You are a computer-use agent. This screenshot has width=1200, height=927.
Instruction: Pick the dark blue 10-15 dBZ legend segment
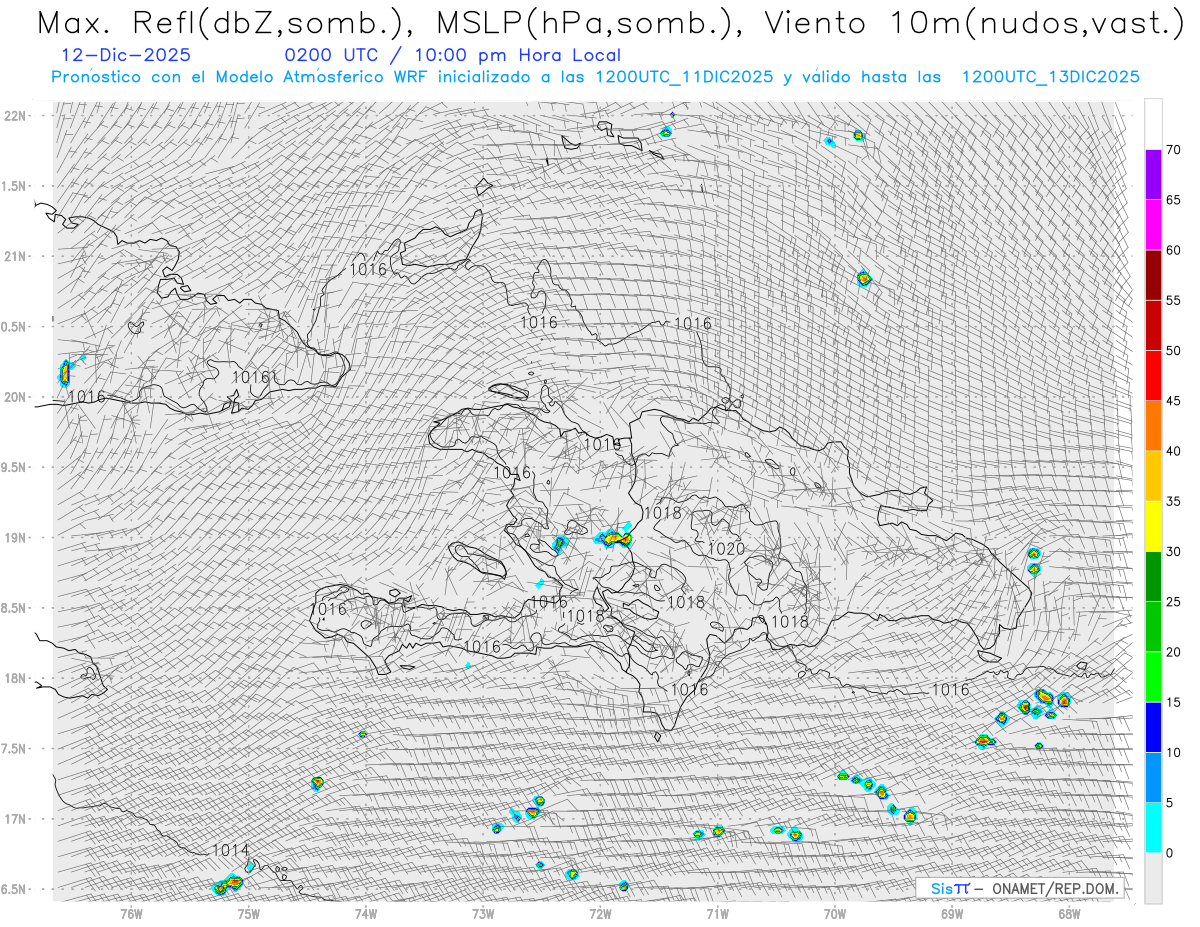pyautogui.click(x=1153, y=727)
